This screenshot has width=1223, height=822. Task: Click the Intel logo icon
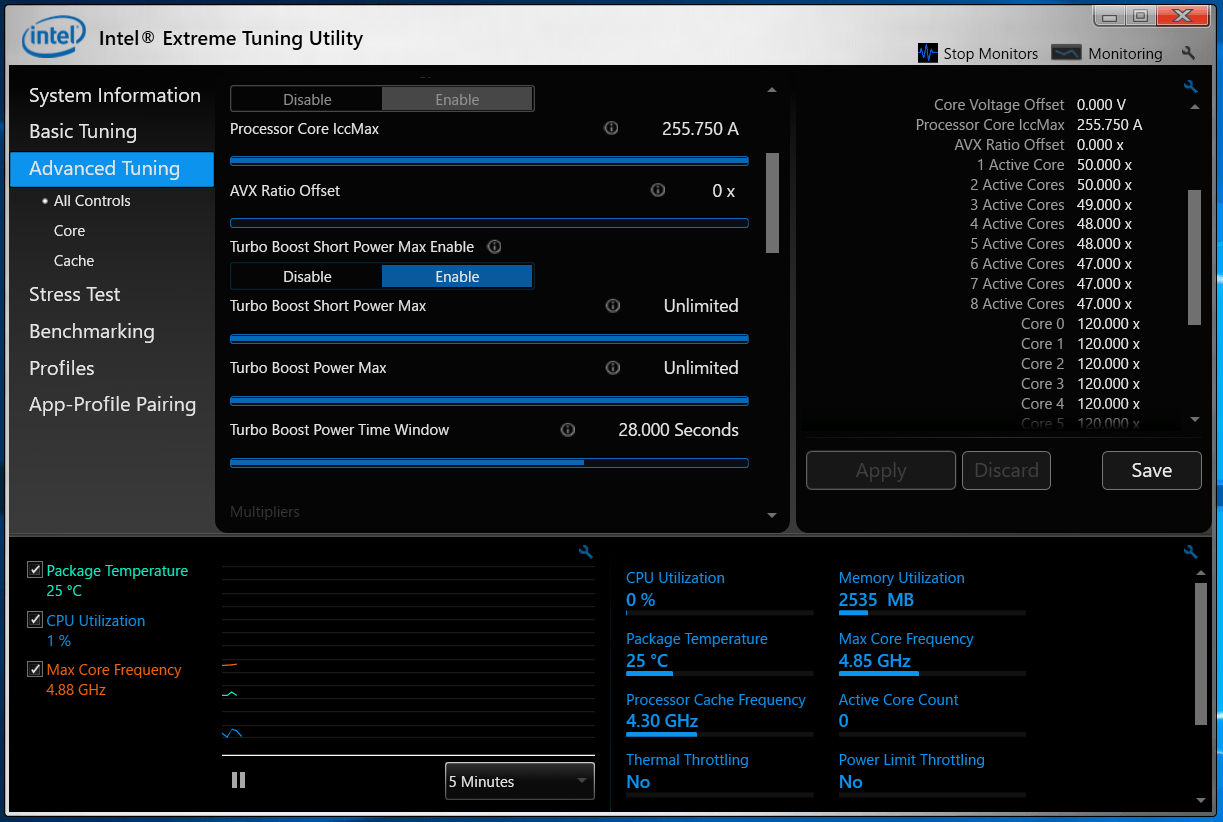point(54,38)
